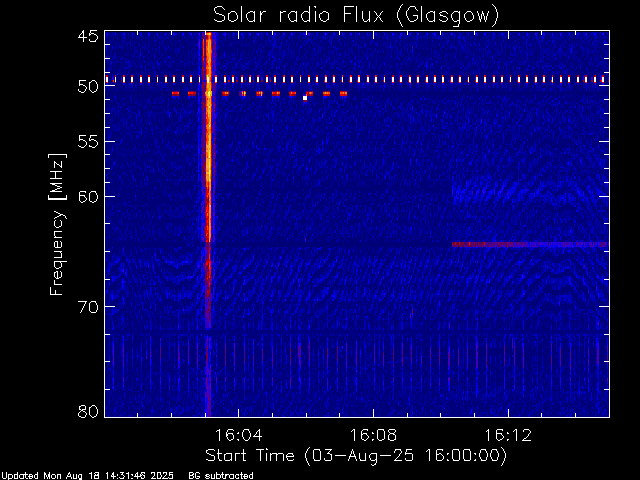
Task: Click the 50 frequency tick label
Action: tap(88, 87)
